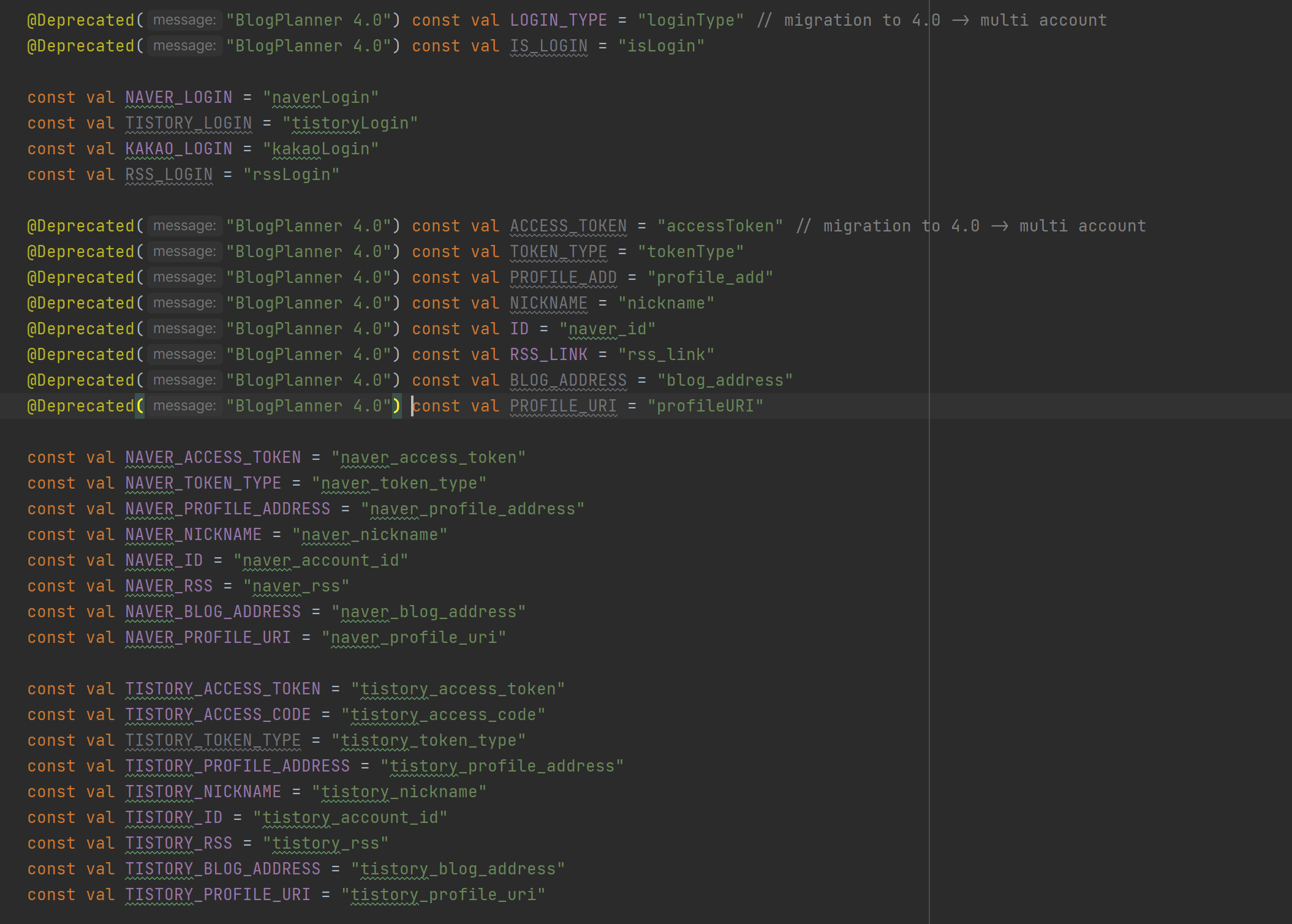Click the @Deprecated annotation on NICKNAME line
Viewport: 1292px width, 924px height.
tap(80, 303)
